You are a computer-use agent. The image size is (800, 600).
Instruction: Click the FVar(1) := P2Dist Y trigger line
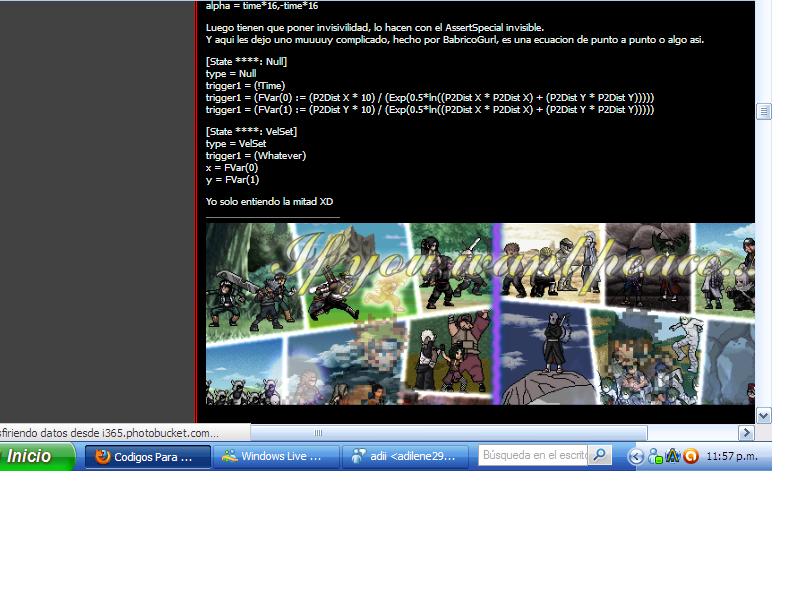click(430, 110)
